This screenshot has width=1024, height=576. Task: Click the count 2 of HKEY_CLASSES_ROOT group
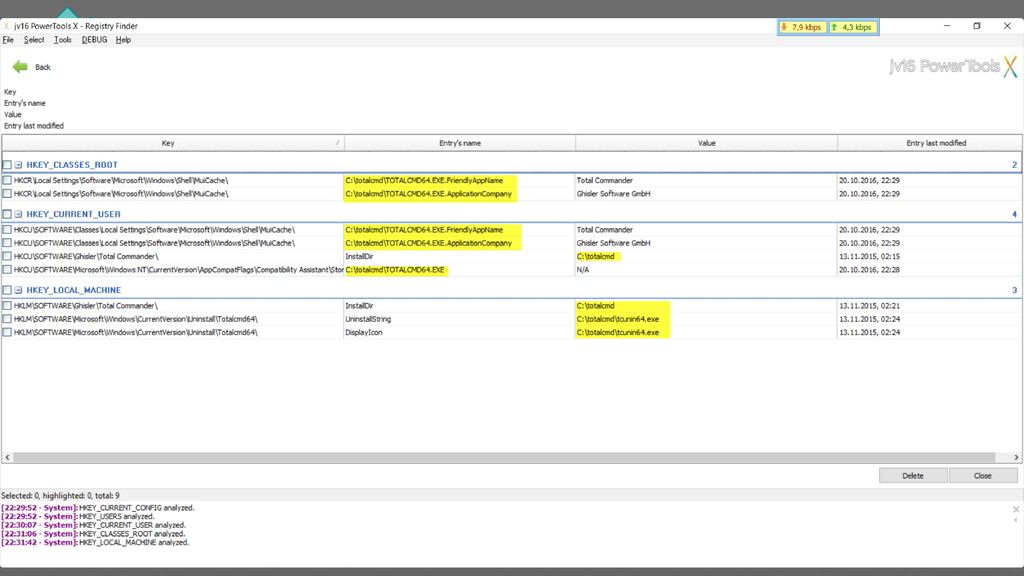tap(1014, 165)
